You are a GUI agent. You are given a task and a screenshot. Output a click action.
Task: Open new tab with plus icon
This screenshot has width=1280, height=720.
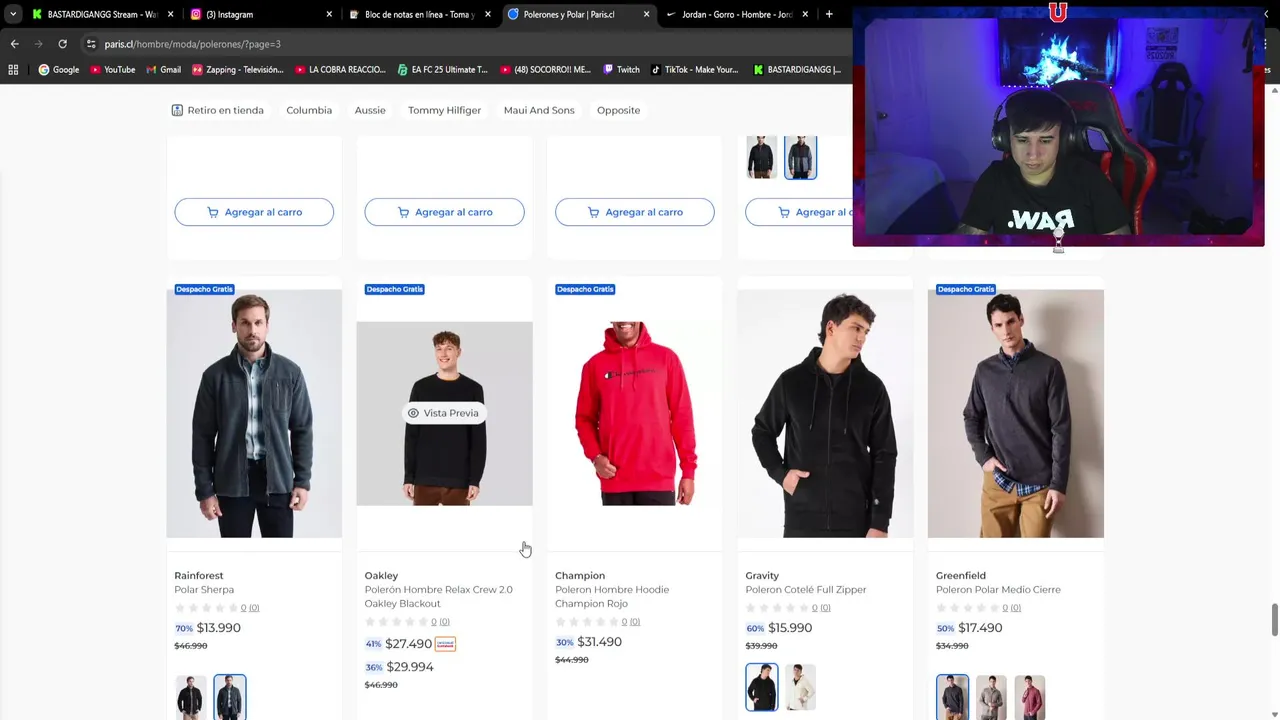coord(829,14)
